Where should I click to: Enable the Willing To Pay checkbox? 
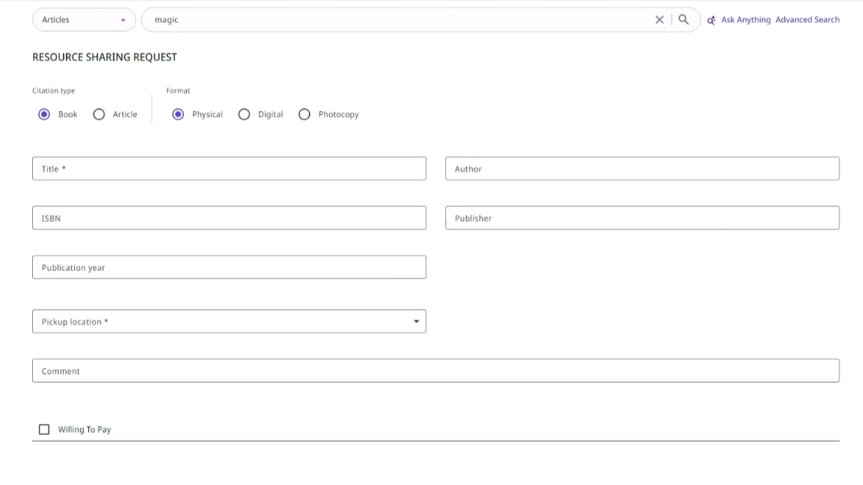[44, 429]
